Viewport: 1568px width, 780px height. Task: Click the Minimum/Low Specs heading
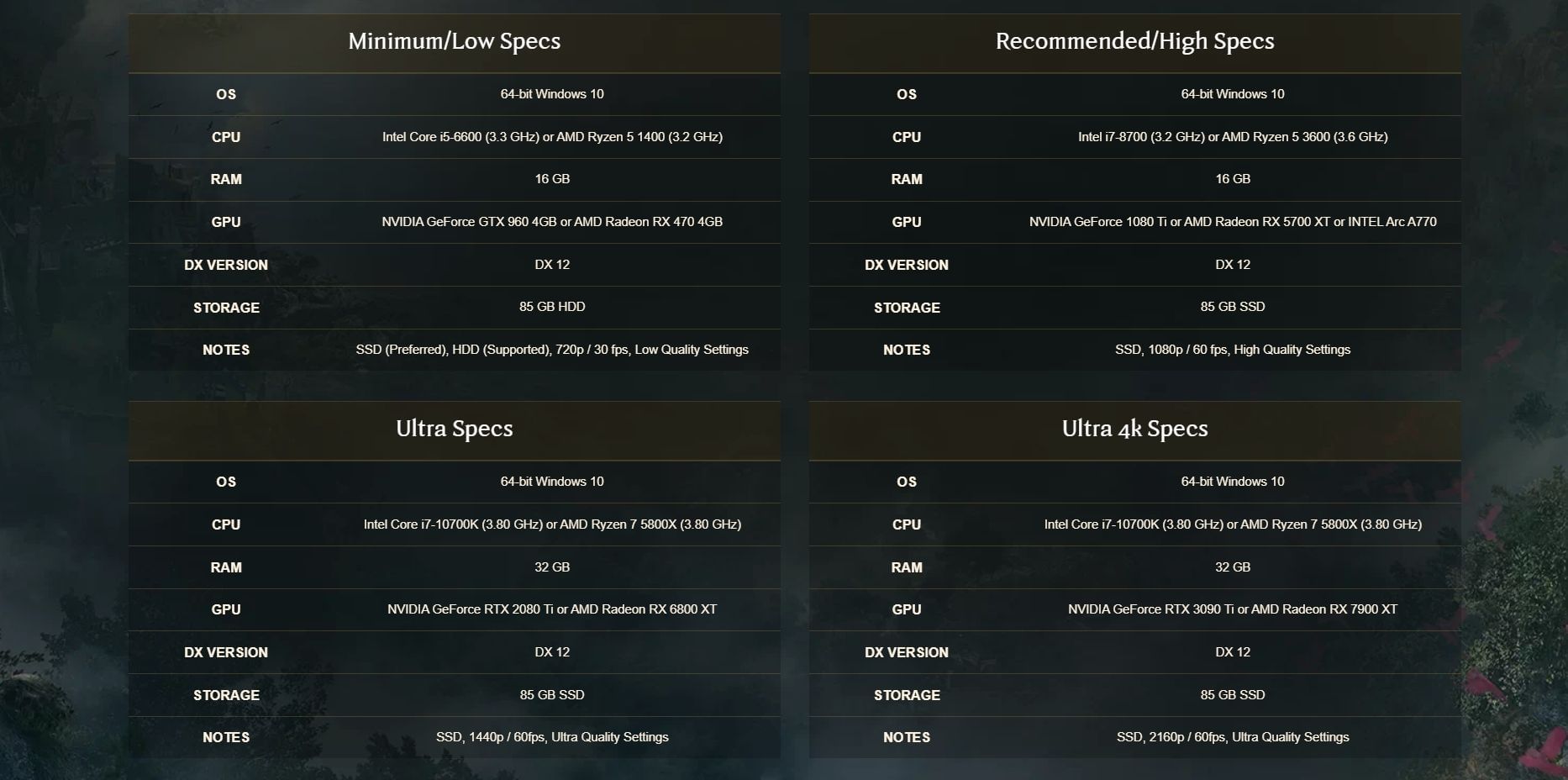[x=454, y=41]
